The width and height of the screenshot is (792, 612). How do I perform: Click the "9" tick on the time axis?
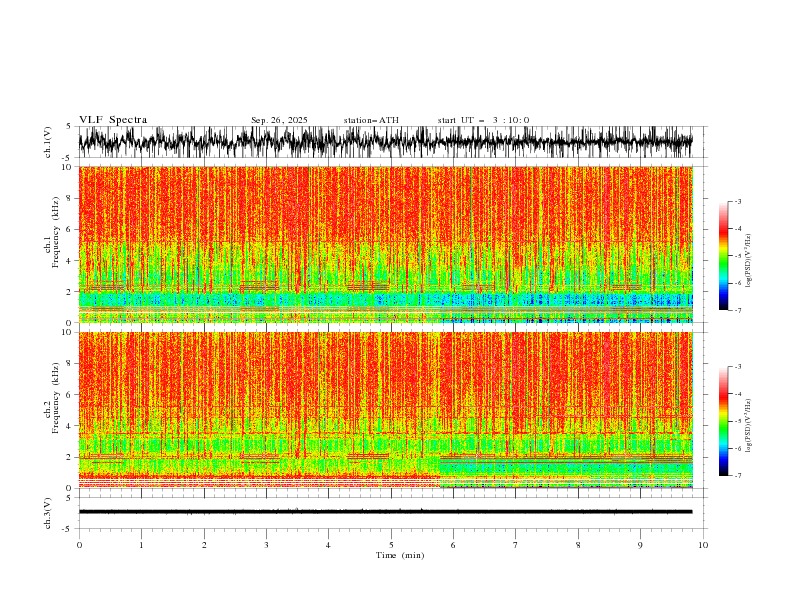click(x=640, y=545)
